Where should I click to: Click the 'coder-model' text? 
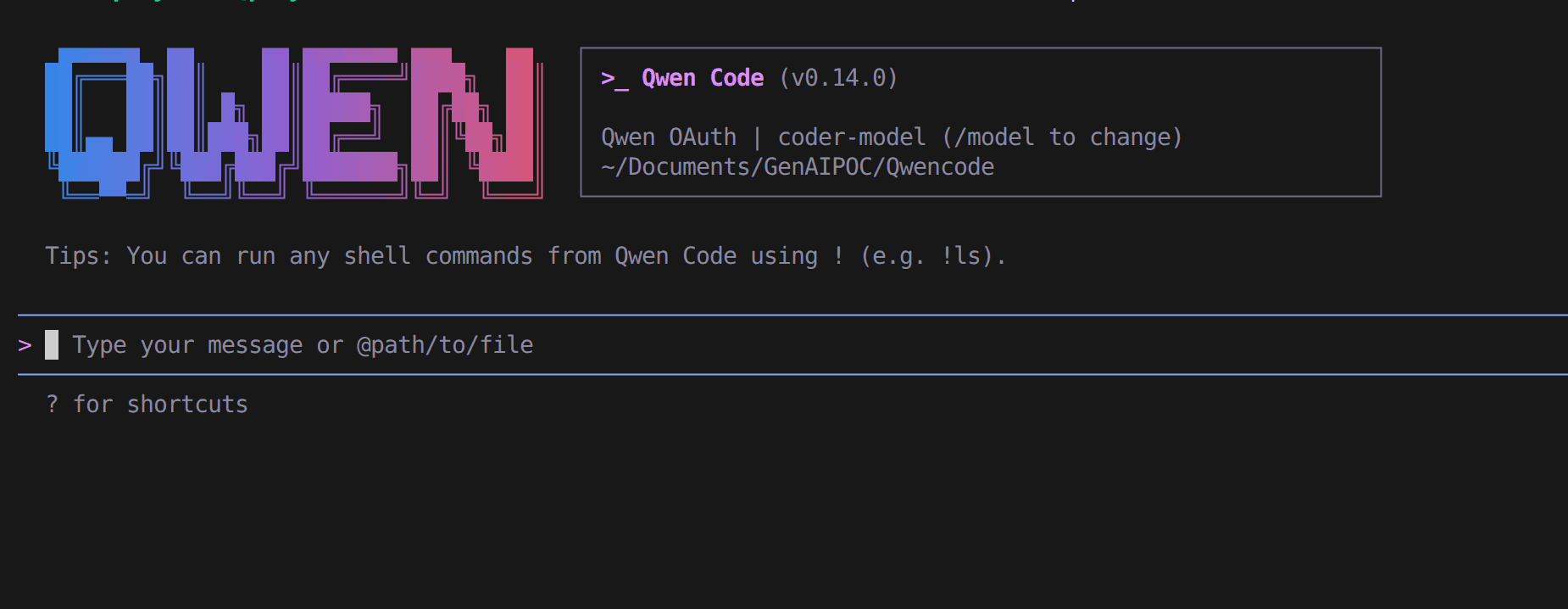[851, 137]
